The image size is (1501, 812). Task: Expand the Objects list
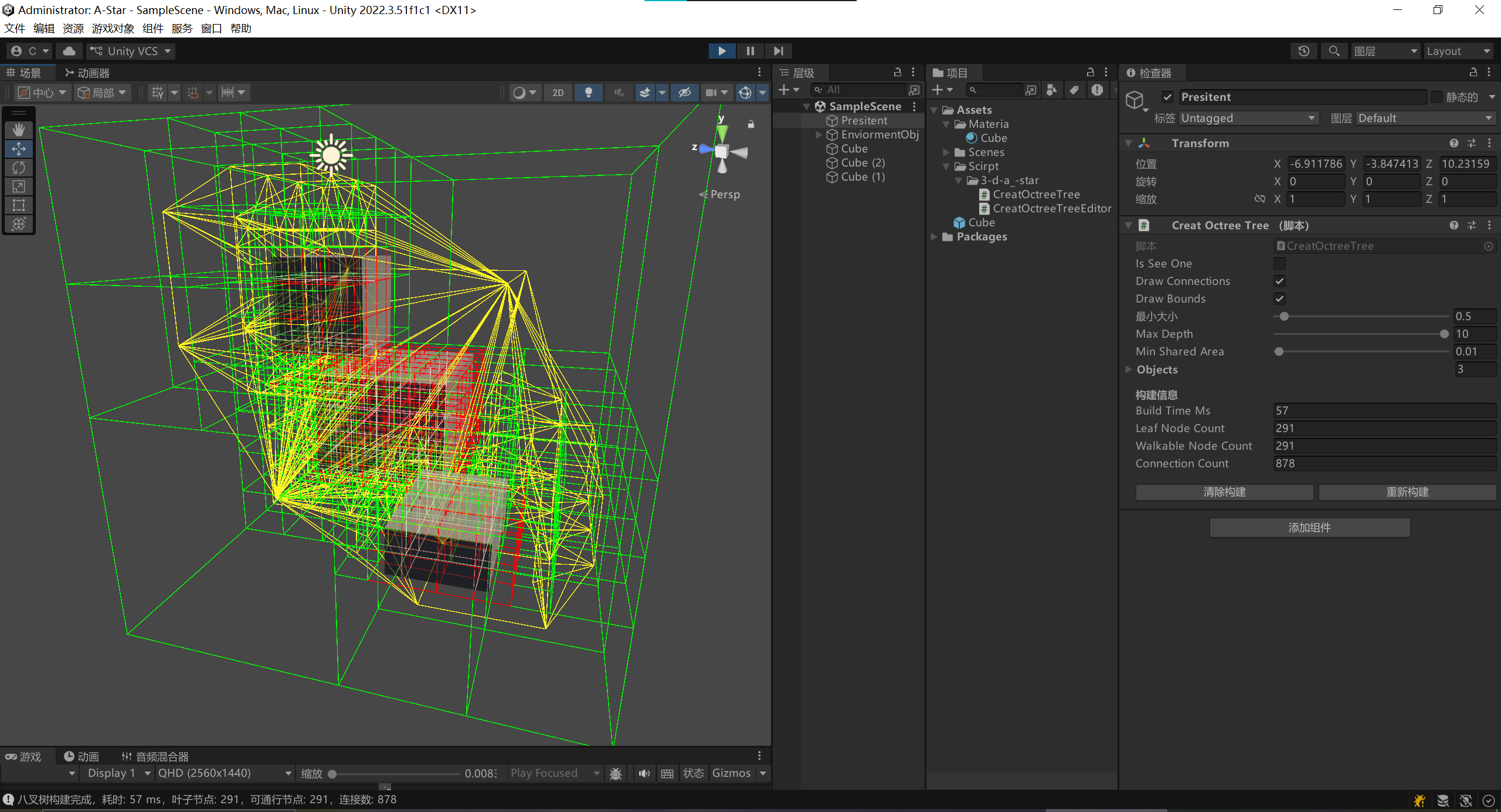[x=1128, y=369]
